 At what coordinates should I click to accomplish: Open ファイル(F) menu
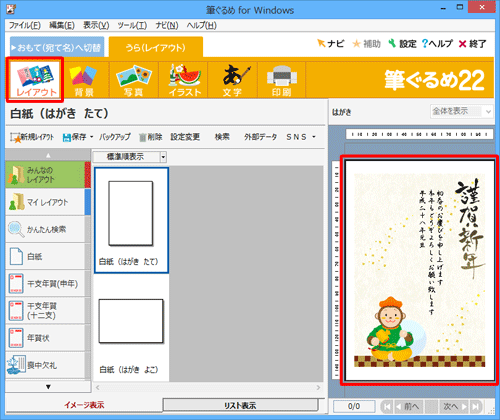pyautogui.click(x=25, y=25)
